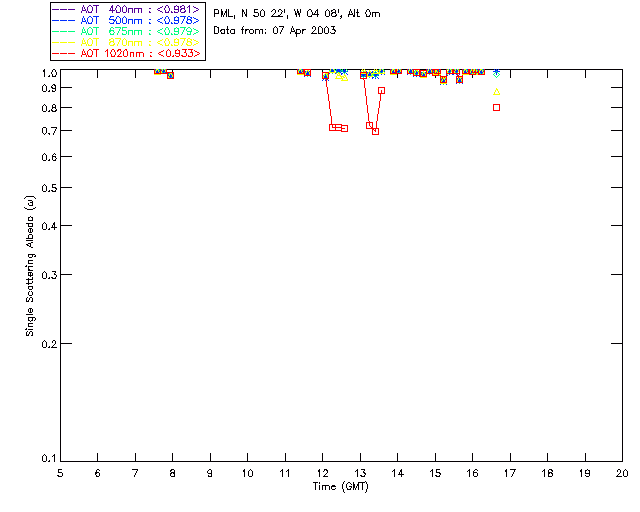Select the red square marker at 0.88 after 13
The width and height of the screenshot is (640, 512).
[x=382, y=91]
